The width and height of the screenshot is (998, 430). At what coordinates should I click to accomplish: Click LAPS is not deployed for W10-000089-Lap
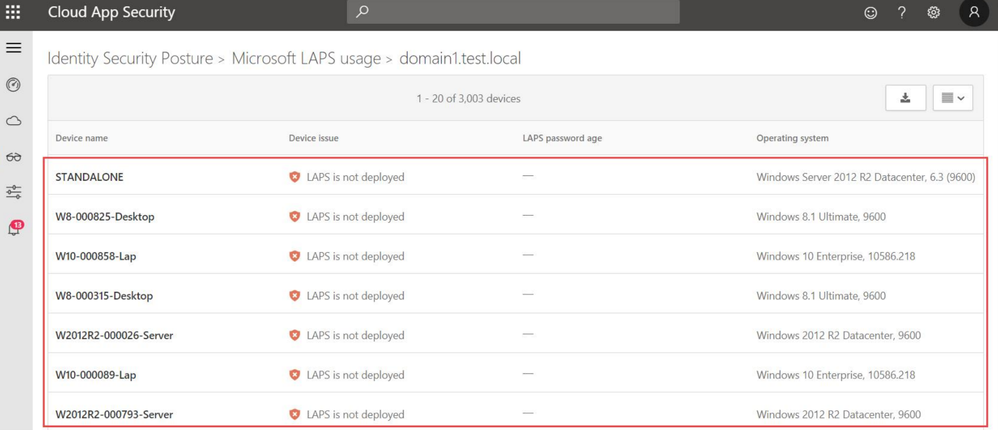coord(356,375)
